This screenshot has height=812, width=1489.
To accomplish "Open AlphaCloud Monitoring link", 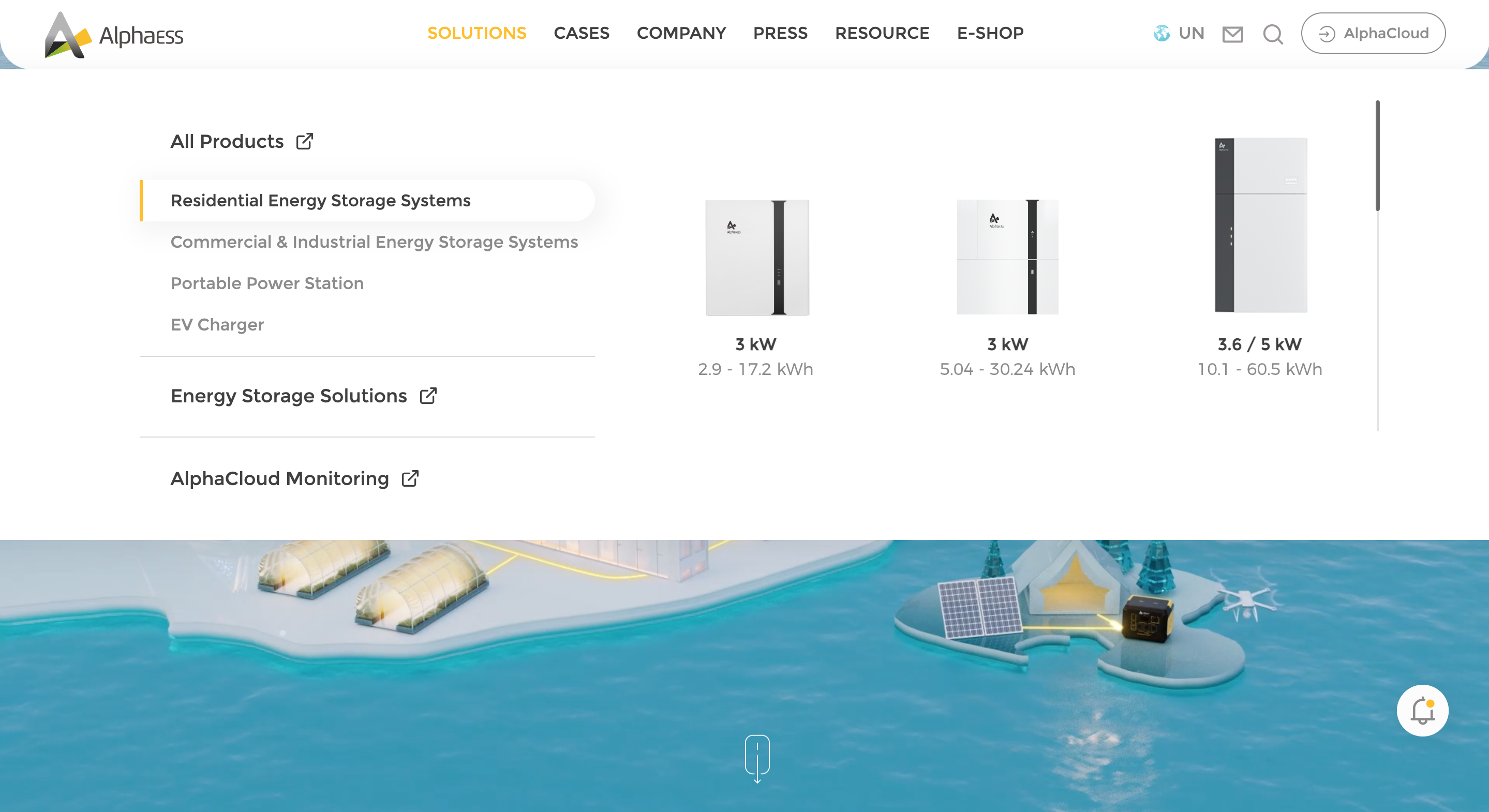I will tap(280, 478).
